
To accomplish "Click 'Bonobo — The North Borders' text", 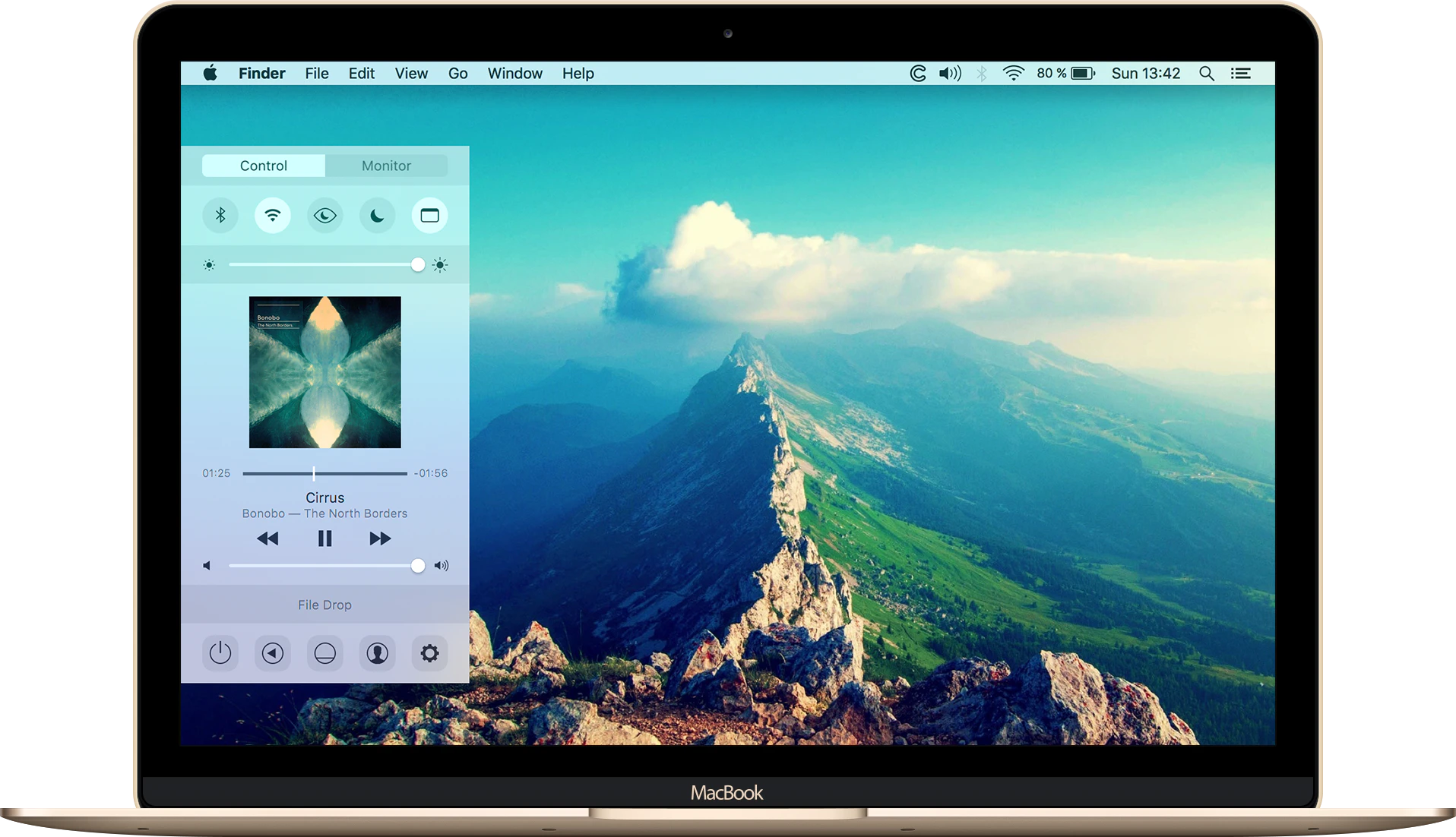I will (x=325, y=513).
